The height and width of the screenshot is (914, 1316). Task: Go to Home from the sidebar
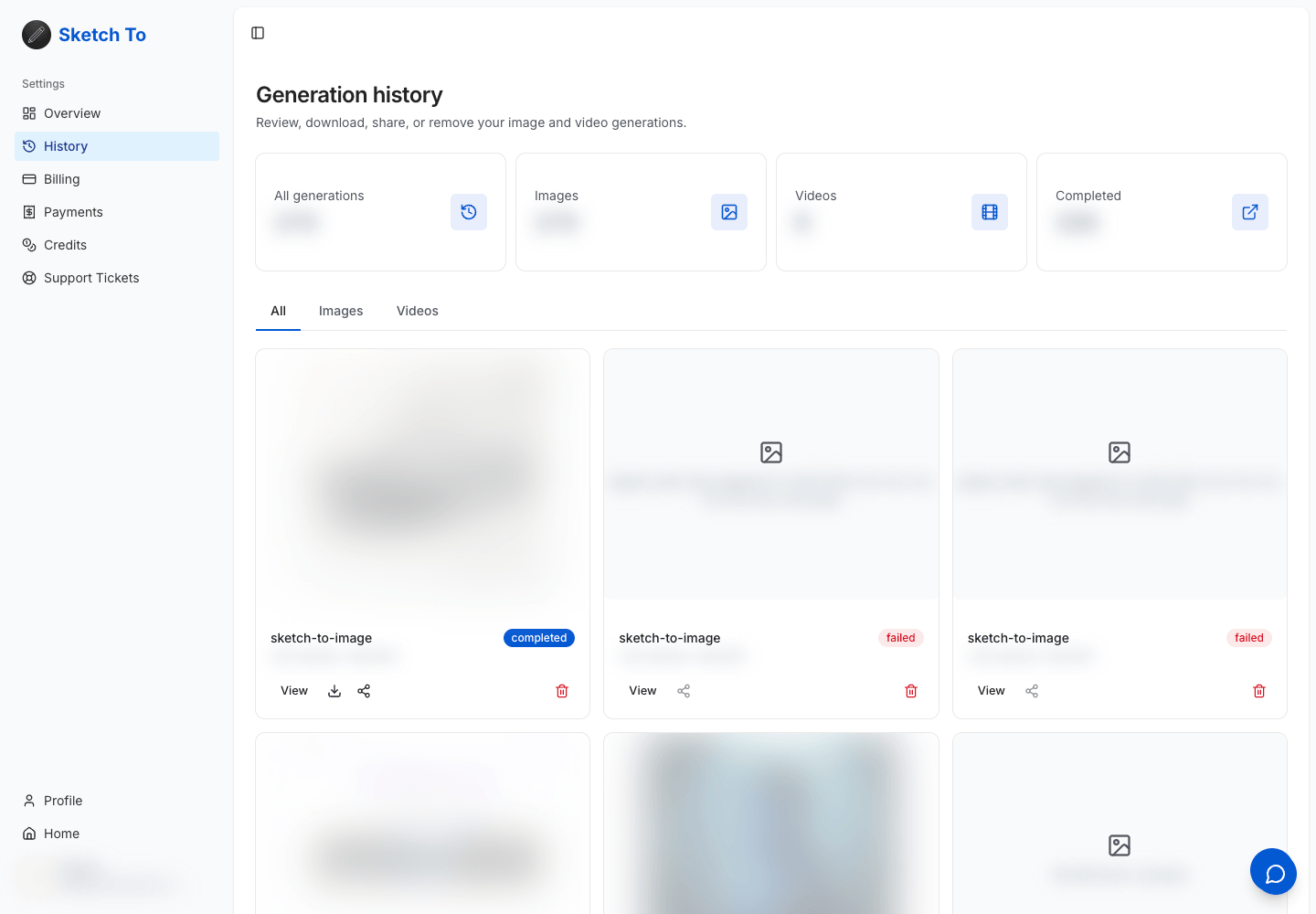pyautogui.click(x=117, y=834)
